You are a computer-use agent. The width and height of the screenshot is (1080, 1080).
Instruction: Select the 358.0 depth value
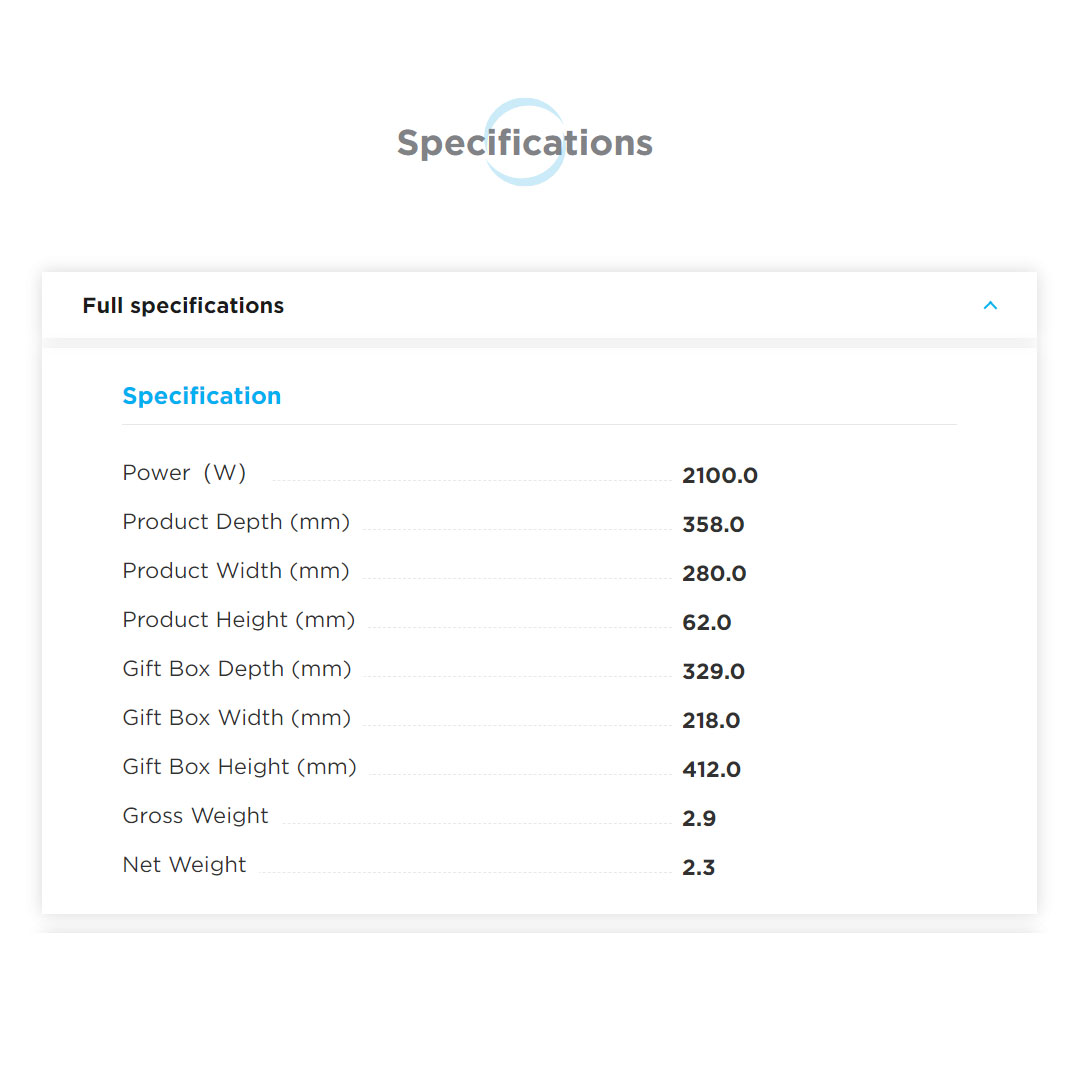pyautogui.click(x=713, y=525)
